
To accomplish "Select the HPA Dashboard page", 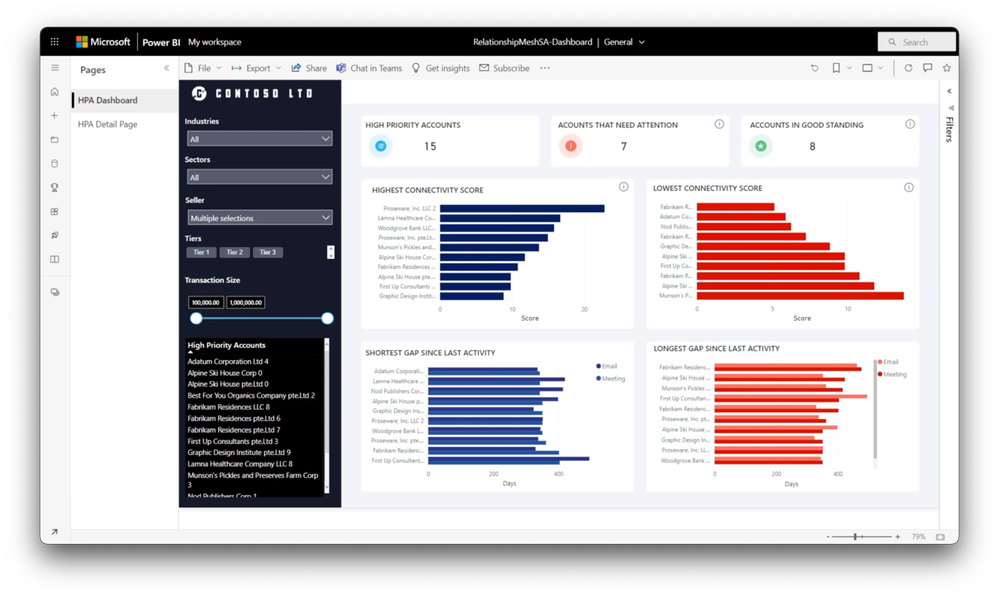I will tap(125, 100).
